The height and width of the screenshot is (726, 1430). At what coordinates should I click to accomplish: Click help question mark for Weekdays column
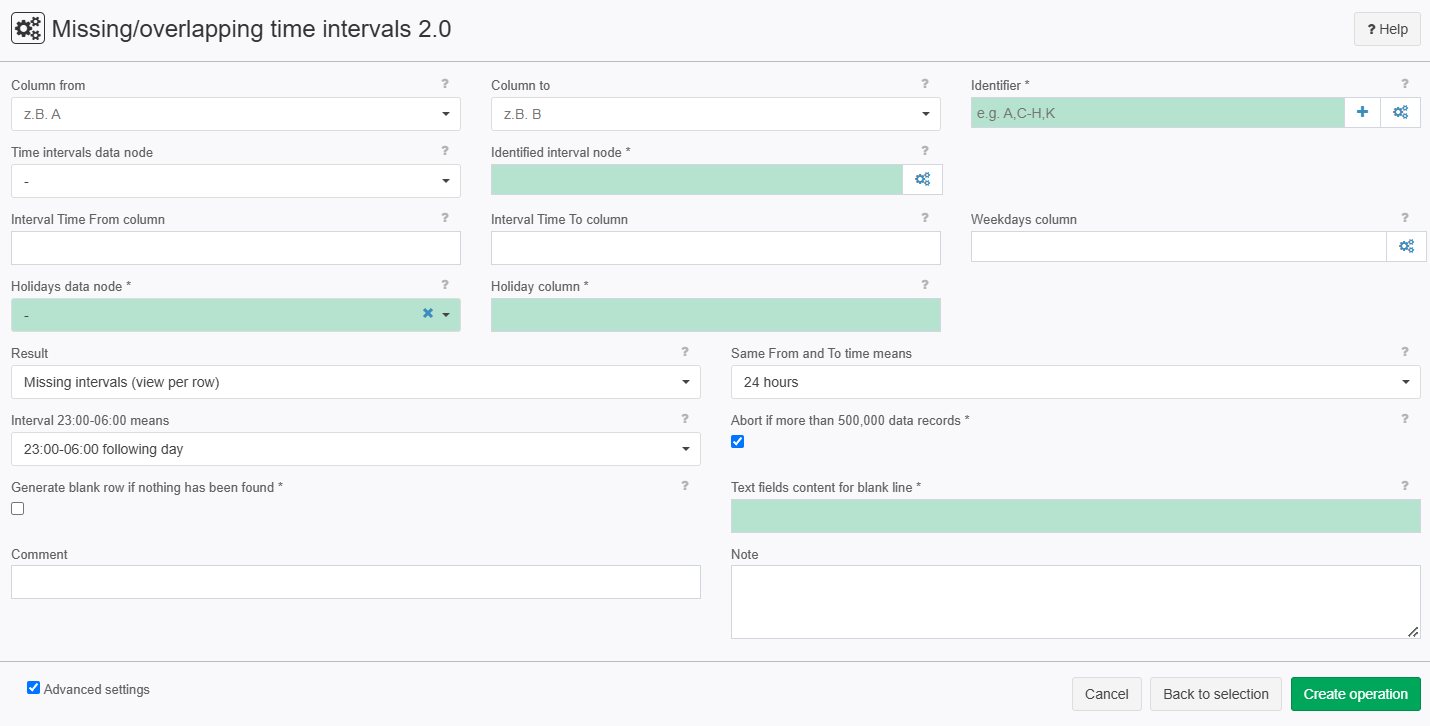[1405, 218]
